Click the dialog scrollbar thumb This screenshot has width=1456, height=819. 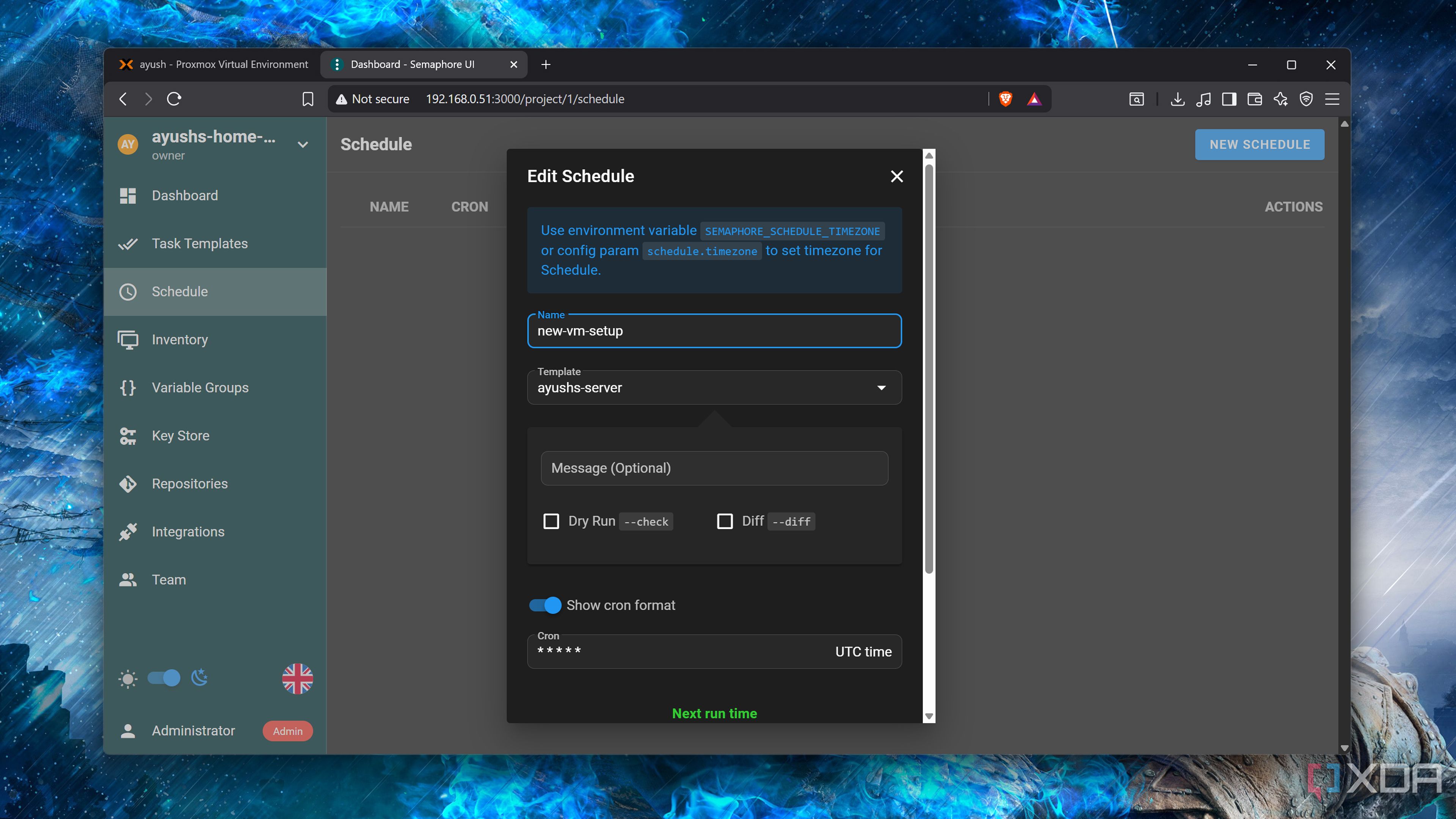pyautogui.click(x=929, y=369)
